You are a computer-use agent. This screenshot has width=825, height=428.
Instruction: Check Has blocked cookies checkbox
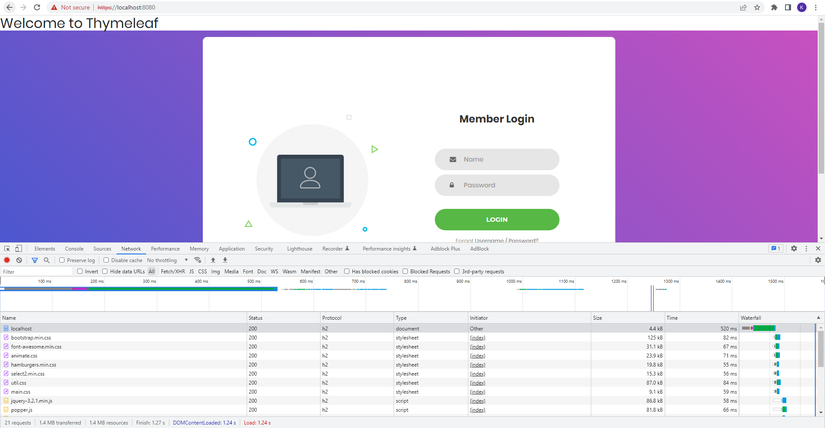(347, 272)
